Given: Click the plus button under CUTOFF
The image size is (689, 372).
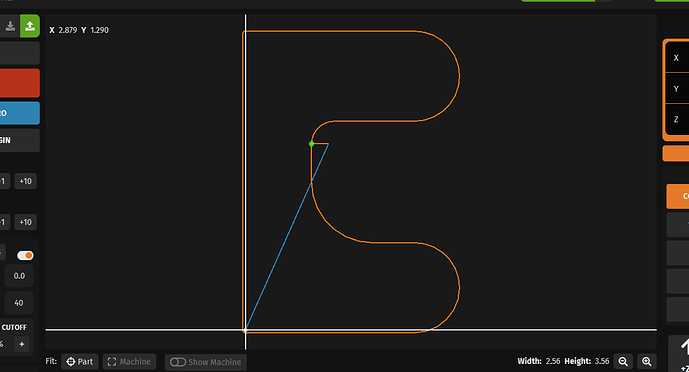Looking at the screenshot, I should [22, 344].
